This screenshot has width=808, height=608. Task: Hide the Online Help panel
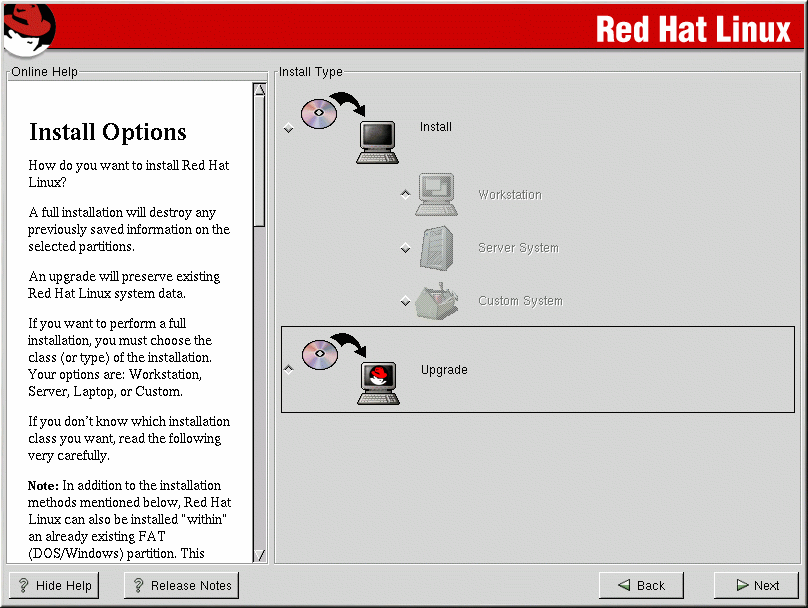pos(54,586)
